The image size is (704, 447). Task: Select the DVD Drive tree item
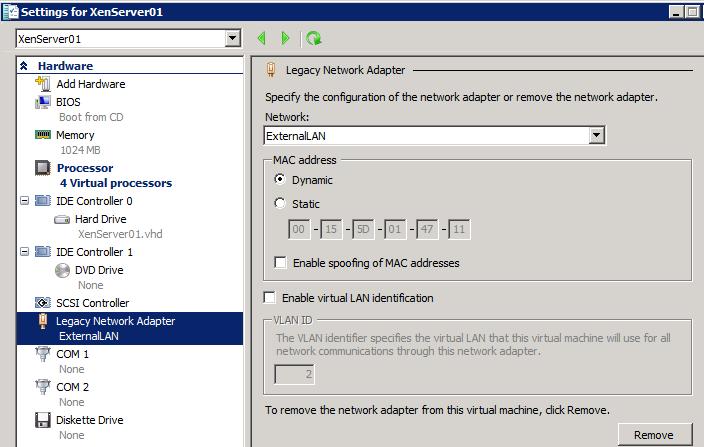(99, 270)
